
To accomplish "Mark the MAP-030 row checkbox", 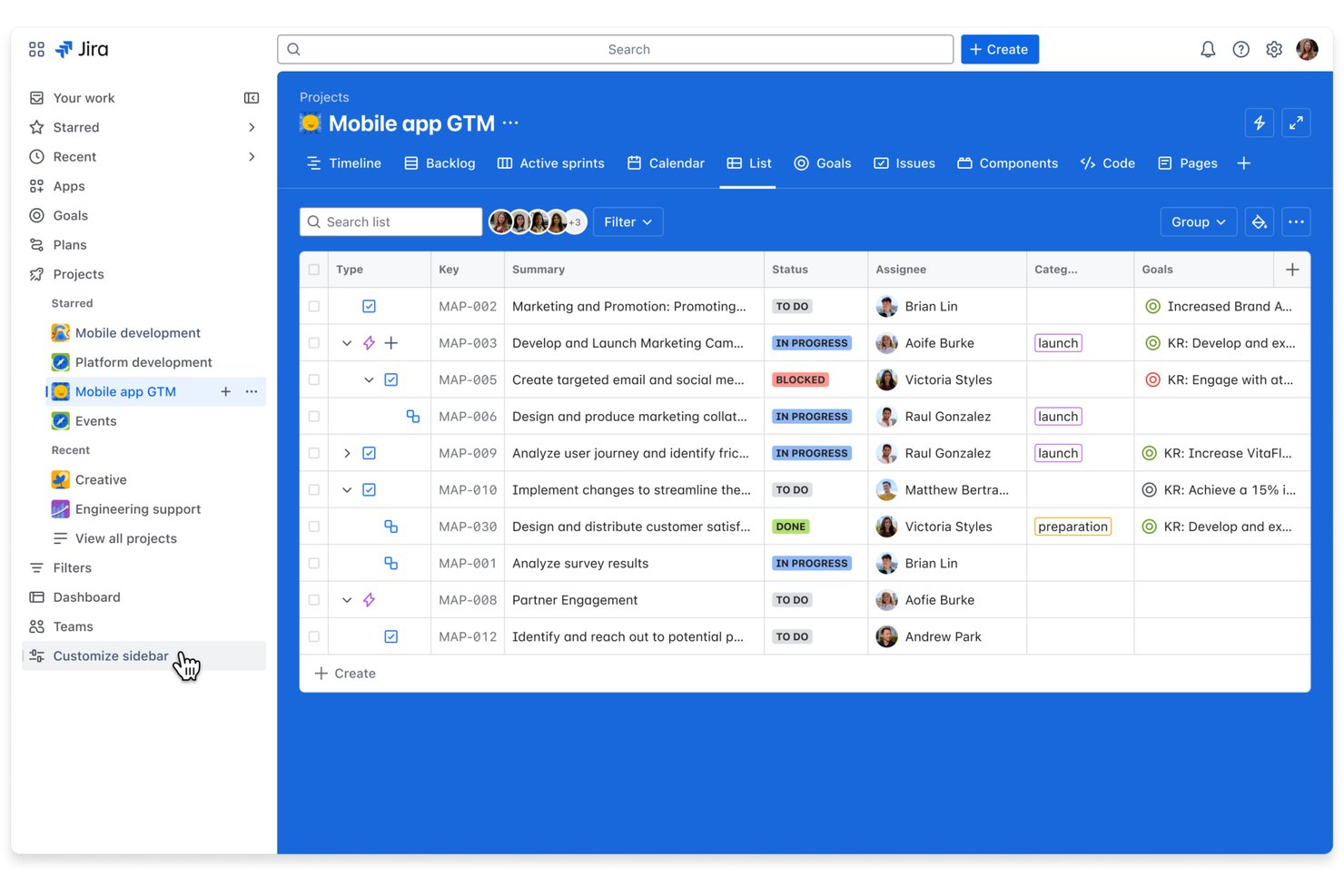I will (x=314, y=527).
